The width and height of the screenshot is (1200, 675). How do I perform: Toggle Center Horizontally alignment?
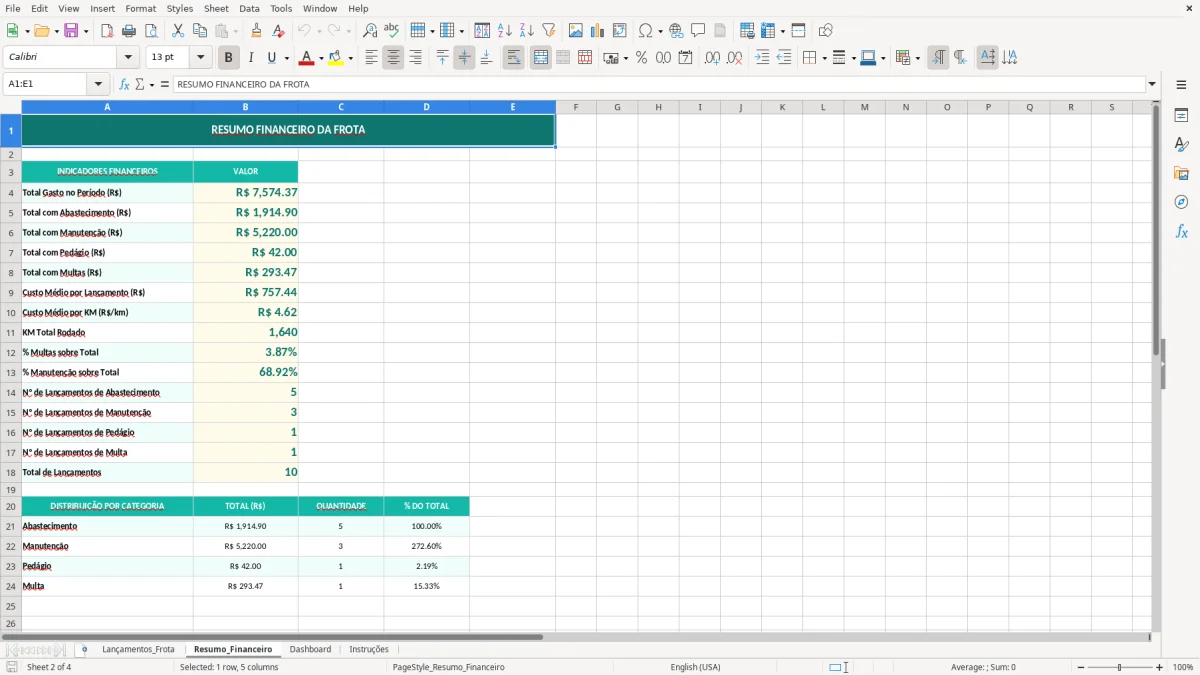click(393, 58)
